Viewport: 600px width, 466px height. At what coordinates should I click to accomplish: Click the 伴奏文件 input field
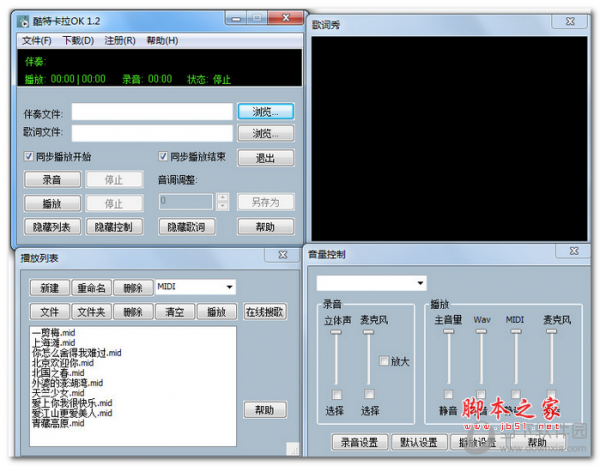(152, 112)
